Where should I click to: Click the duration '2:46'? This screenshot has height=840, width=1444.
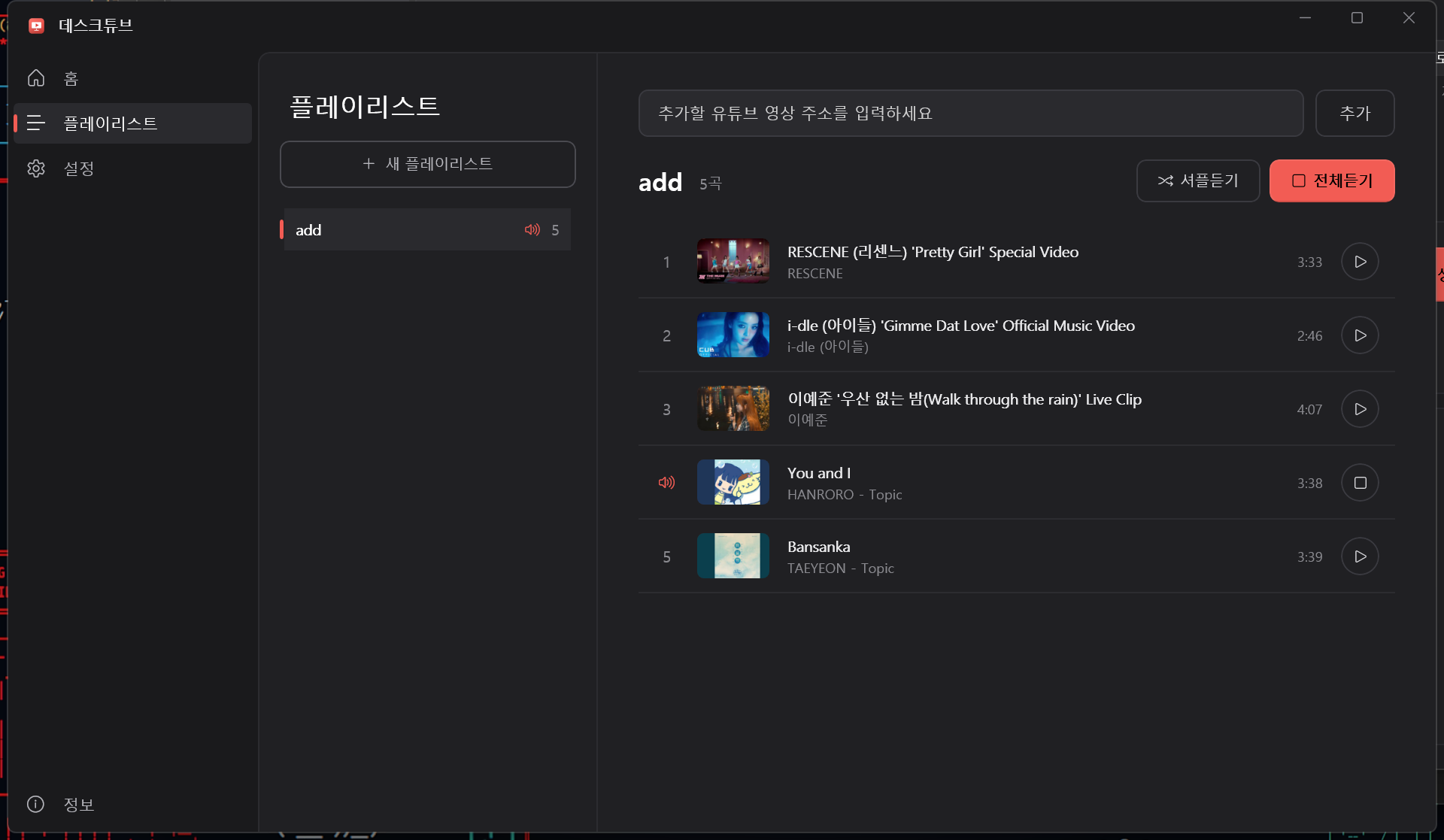pos(1309,336)
